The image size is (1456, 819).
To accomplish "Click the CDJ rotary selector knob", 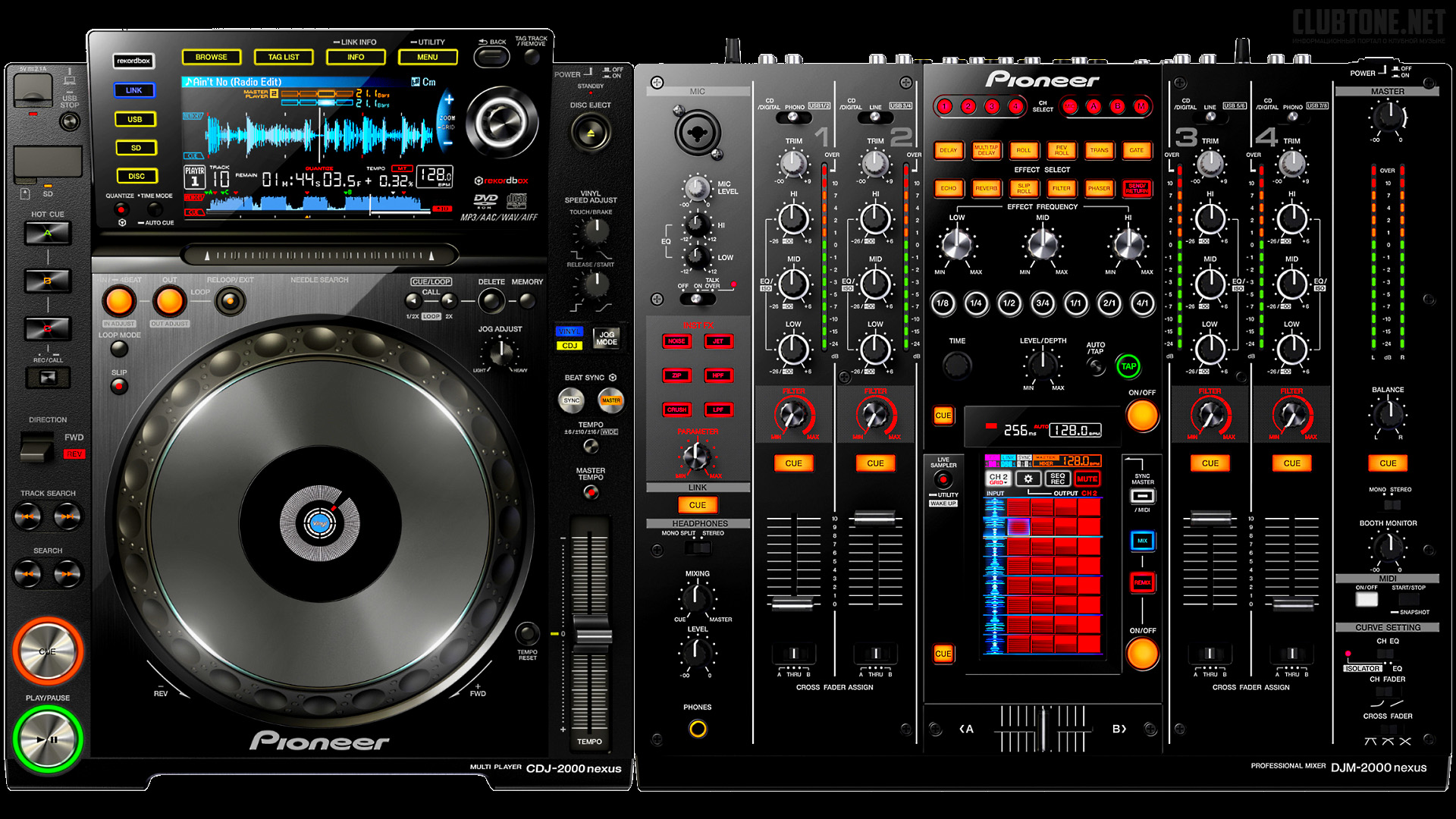I will 501,121.
